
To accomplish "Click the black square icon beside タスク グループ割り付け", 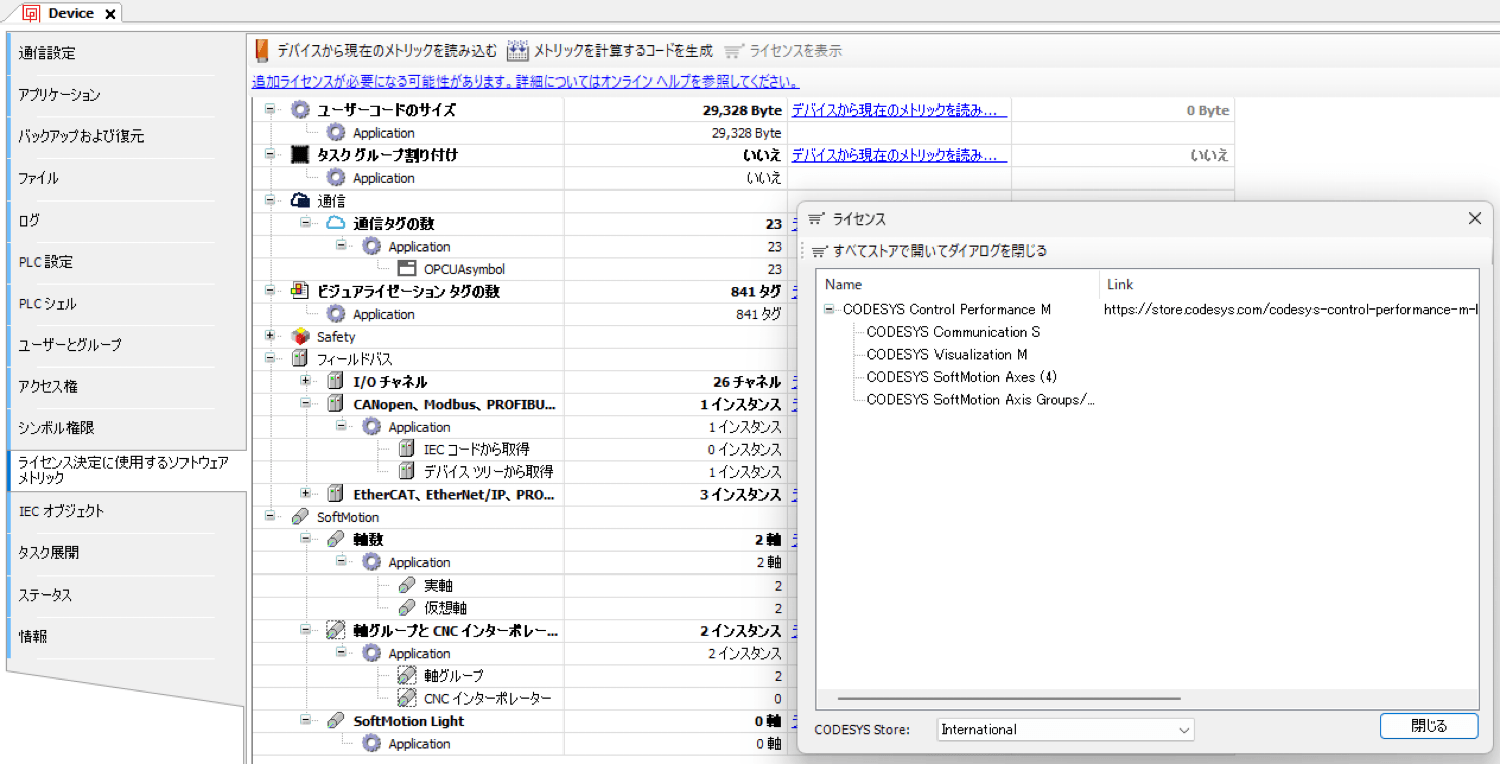I will coord(300,155).
